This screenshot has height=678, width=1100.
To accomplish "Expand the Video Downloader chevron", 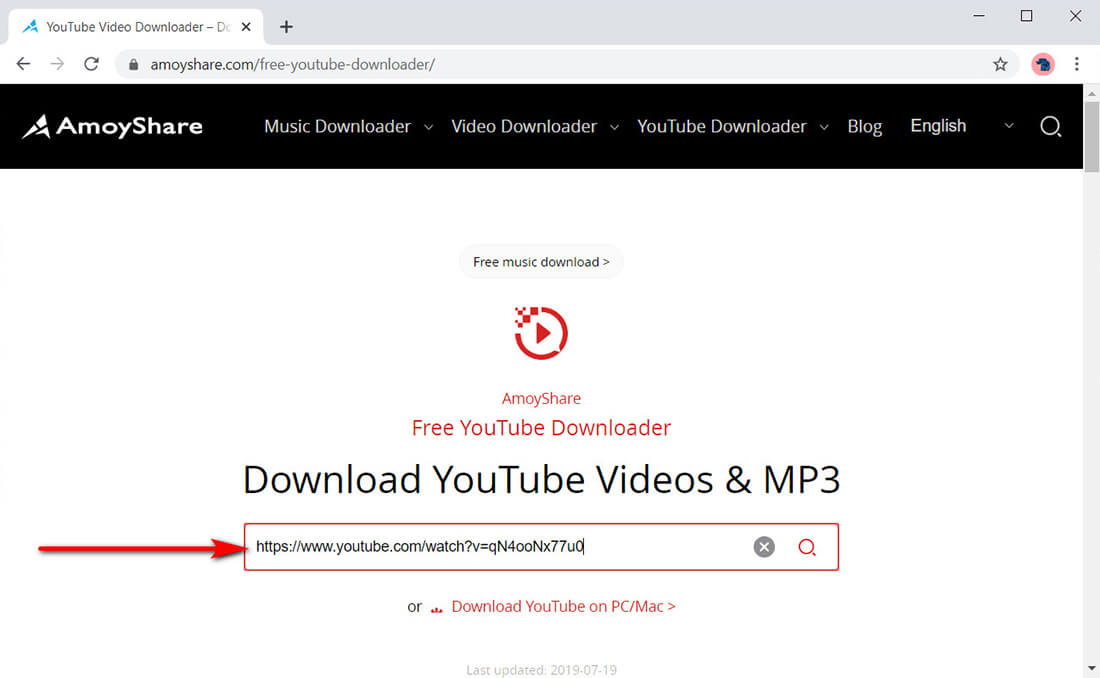I will pos(615,127).
